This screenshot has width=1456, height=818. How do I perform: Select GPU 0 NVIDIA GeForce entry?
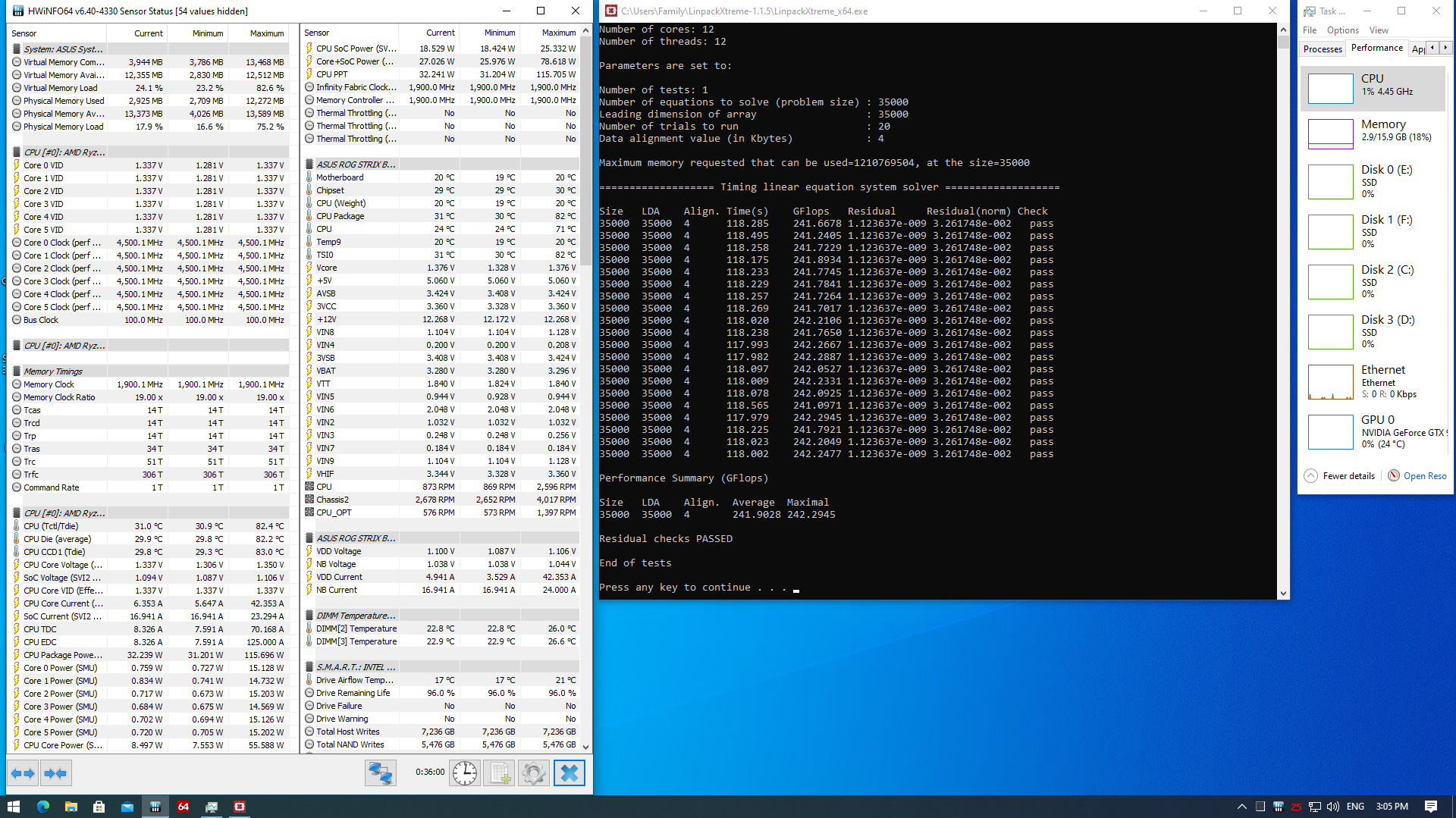pyautogui.click(x=1373, y=431)
